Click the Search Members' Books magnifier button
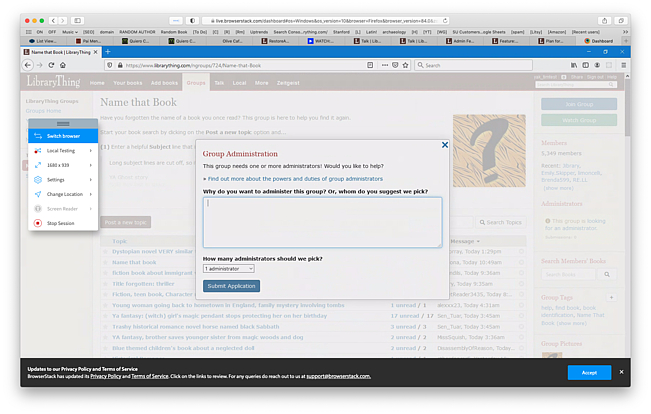The height and width of the screenshot is (414, 651). point(607,274)
